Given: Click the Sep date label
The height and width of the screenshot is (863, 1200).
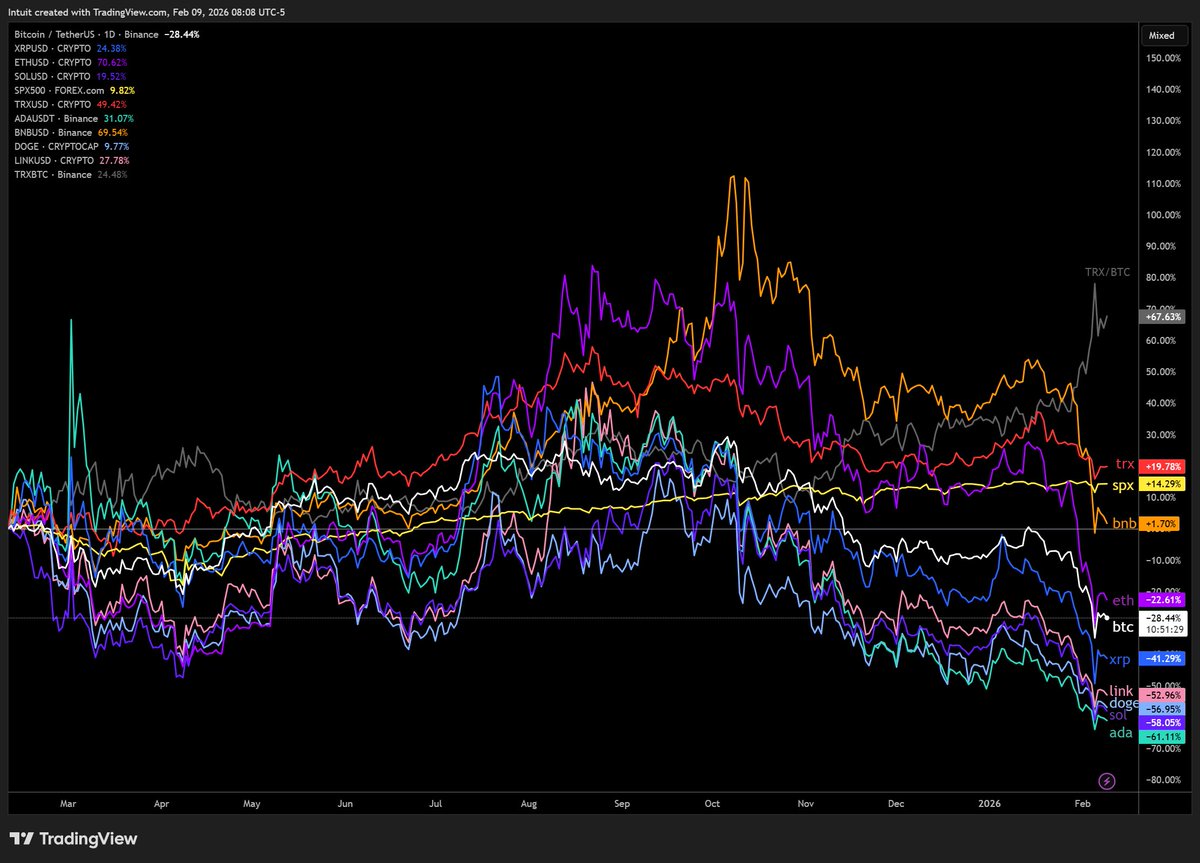Looking at the screenshot, I should [x=622, y=803].
